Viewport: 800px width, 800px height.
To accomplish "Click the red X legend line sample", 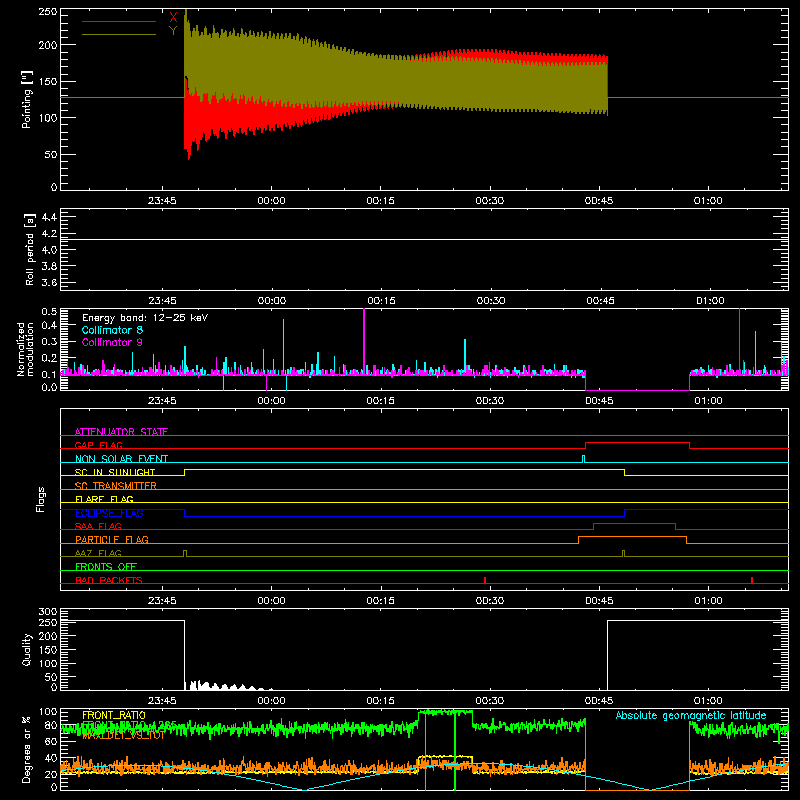I will click(119, 21).
